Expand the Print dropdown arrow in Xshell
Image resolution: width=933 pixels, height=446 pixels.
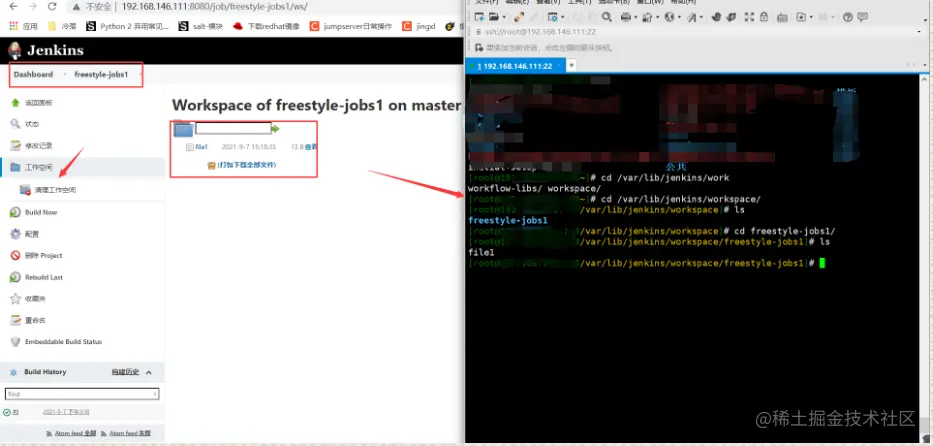(636, 17)
